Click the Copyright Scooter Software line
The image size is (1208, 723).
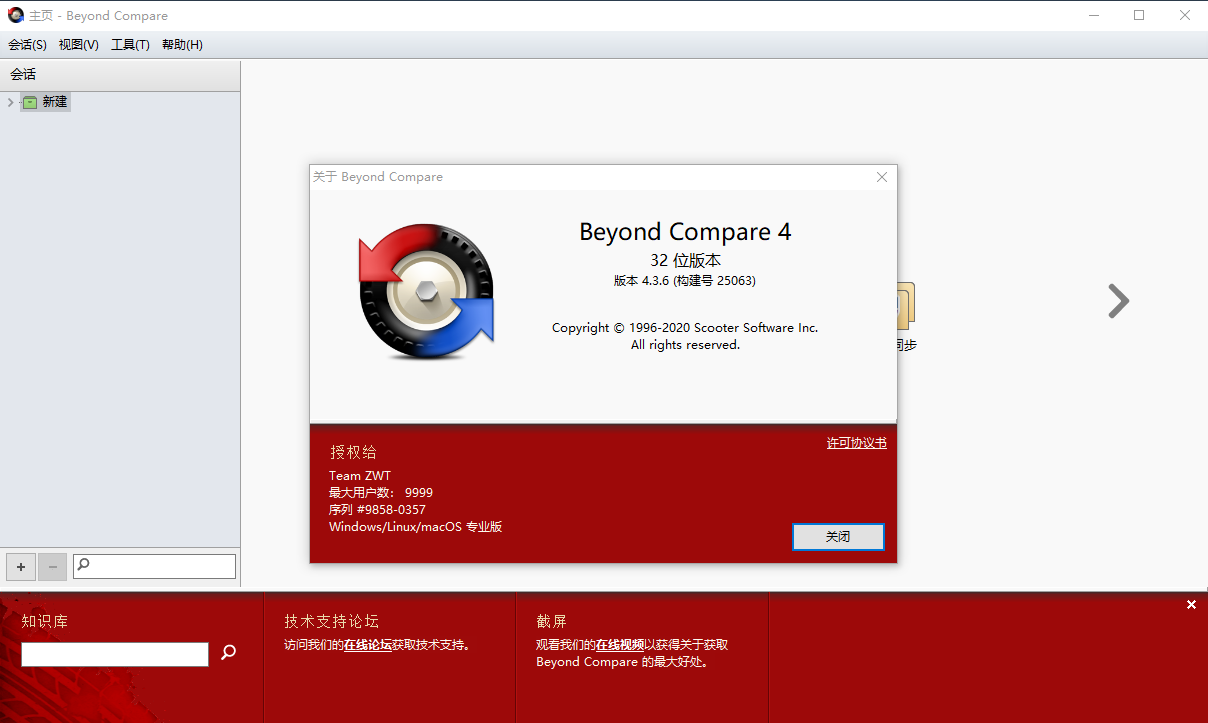pyautogui.click(x=685, y=328)
